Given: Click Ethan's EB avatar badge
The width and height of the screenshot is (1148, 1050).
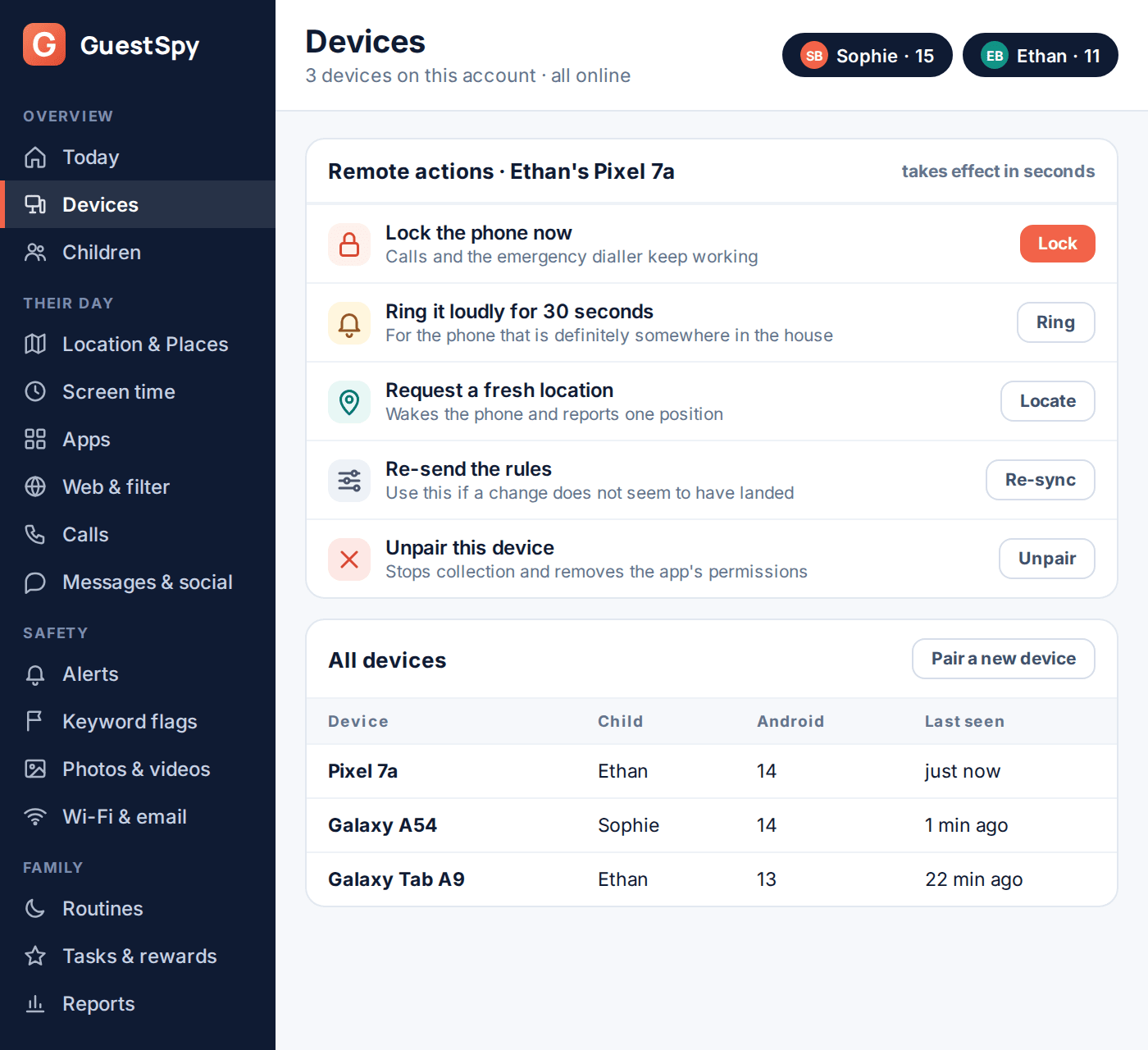Looking at the screenshot, I should pos(995,56).
